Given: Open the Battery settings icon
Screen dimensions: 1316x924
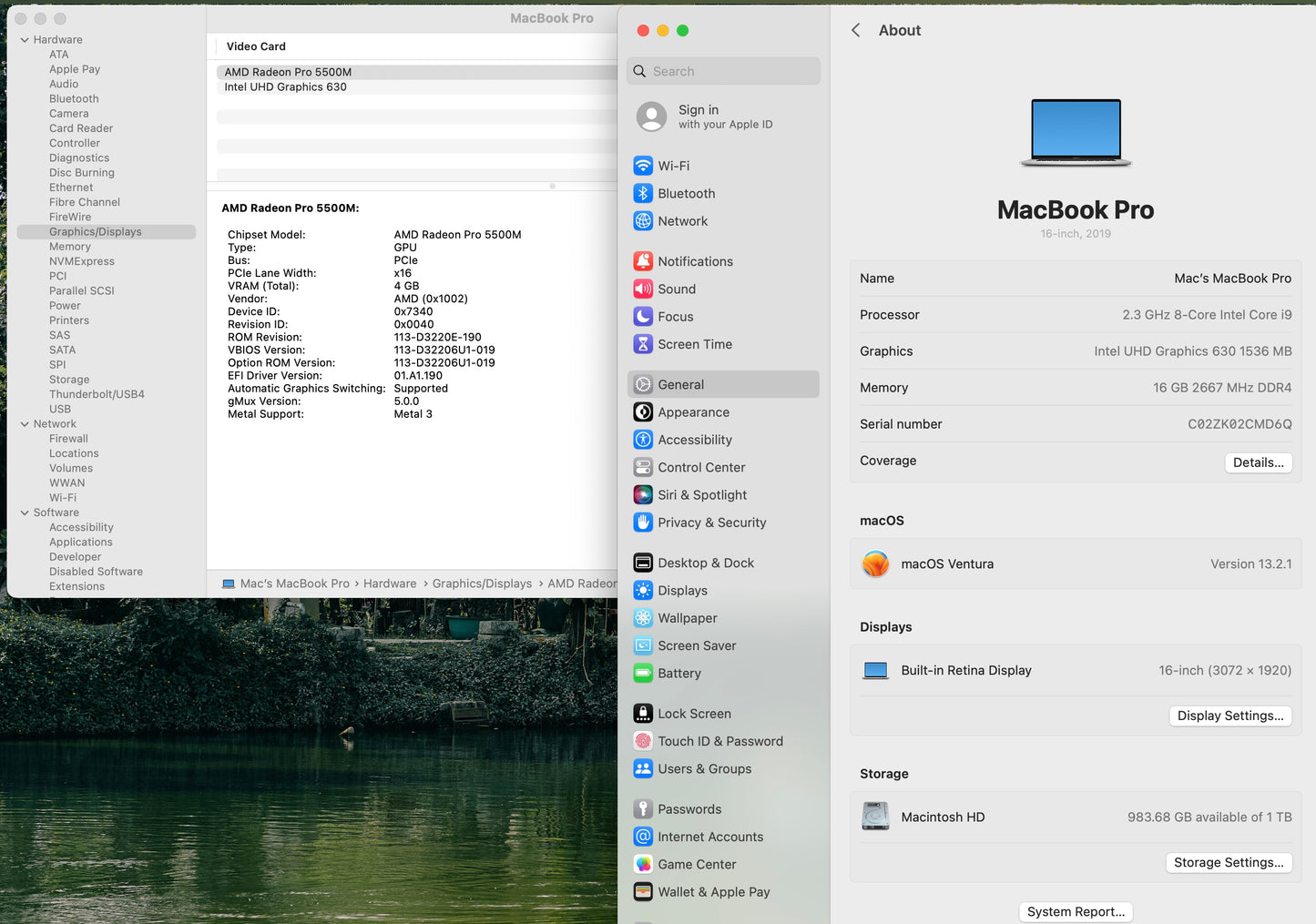Looking at the screenshot, I should pos(643,673).
